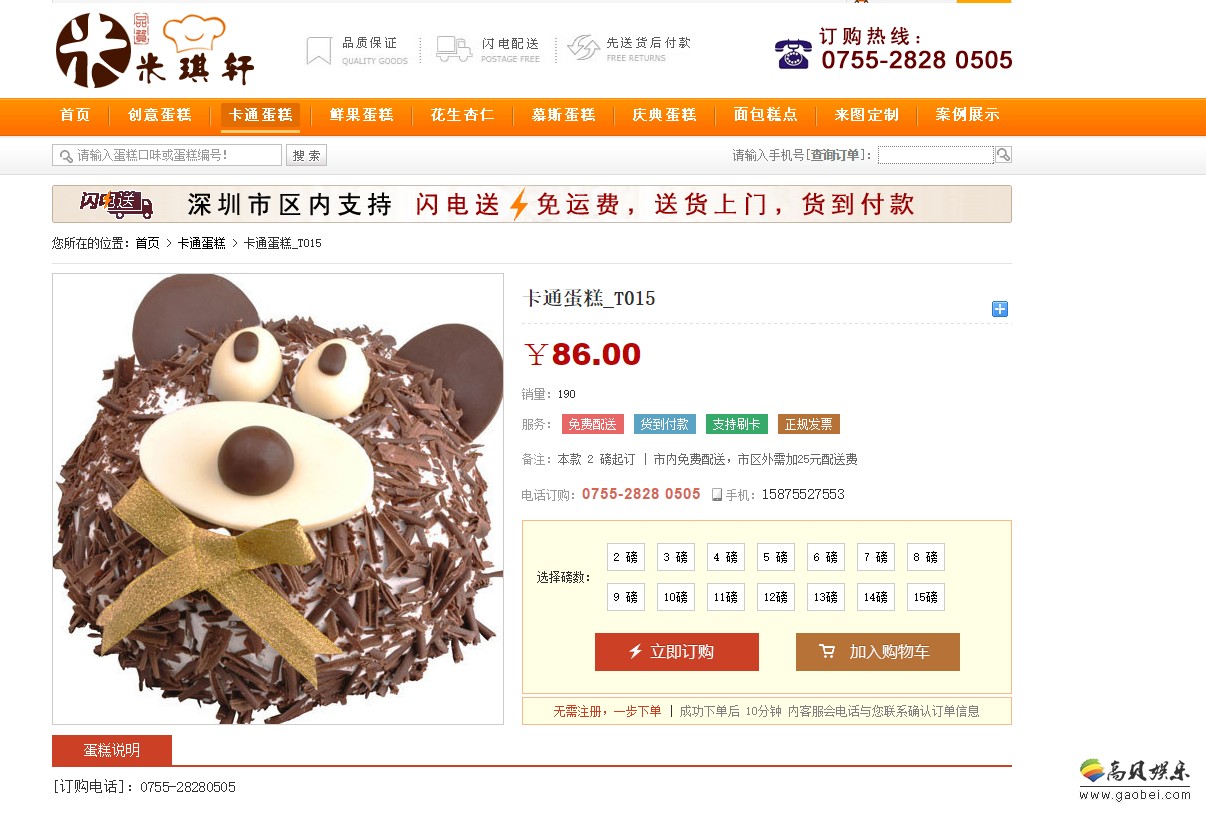Click the telephone icon beside hotline number
The width and height of the screenshot is (1206, 818).
point(793,53)
